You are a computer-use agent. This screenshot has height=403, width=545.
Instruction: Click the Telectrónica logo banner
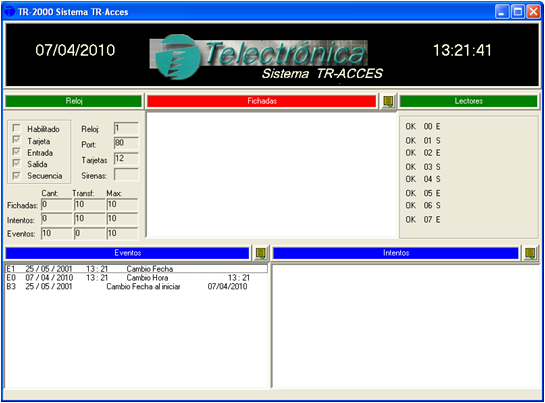click(266, 57)
